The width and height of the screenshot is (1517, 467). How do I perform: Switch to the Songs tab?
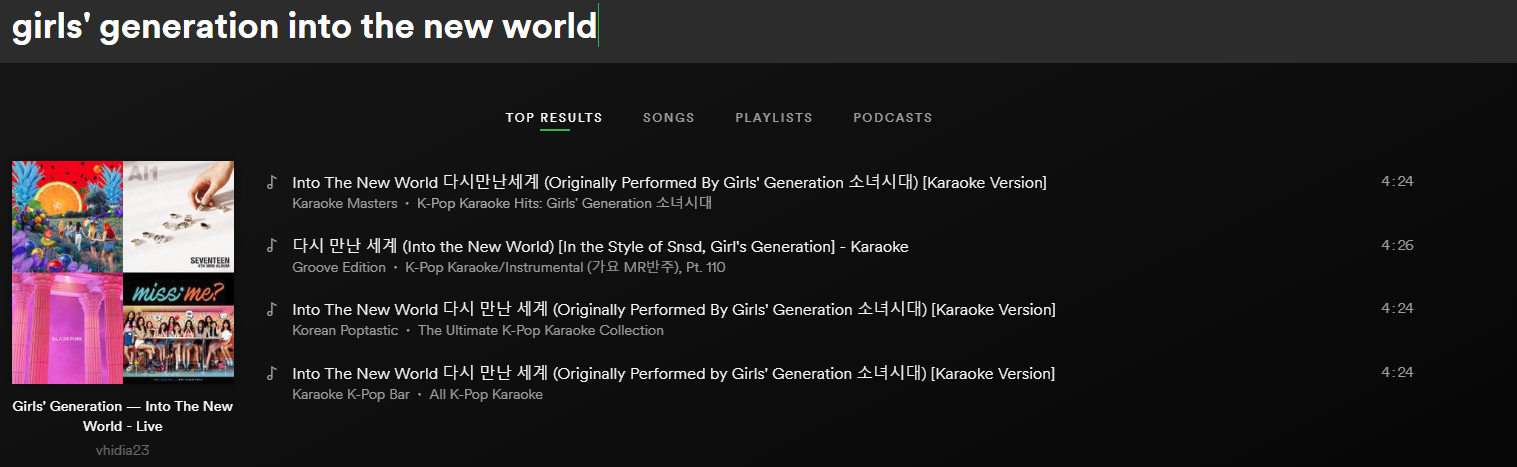(669, 118)
